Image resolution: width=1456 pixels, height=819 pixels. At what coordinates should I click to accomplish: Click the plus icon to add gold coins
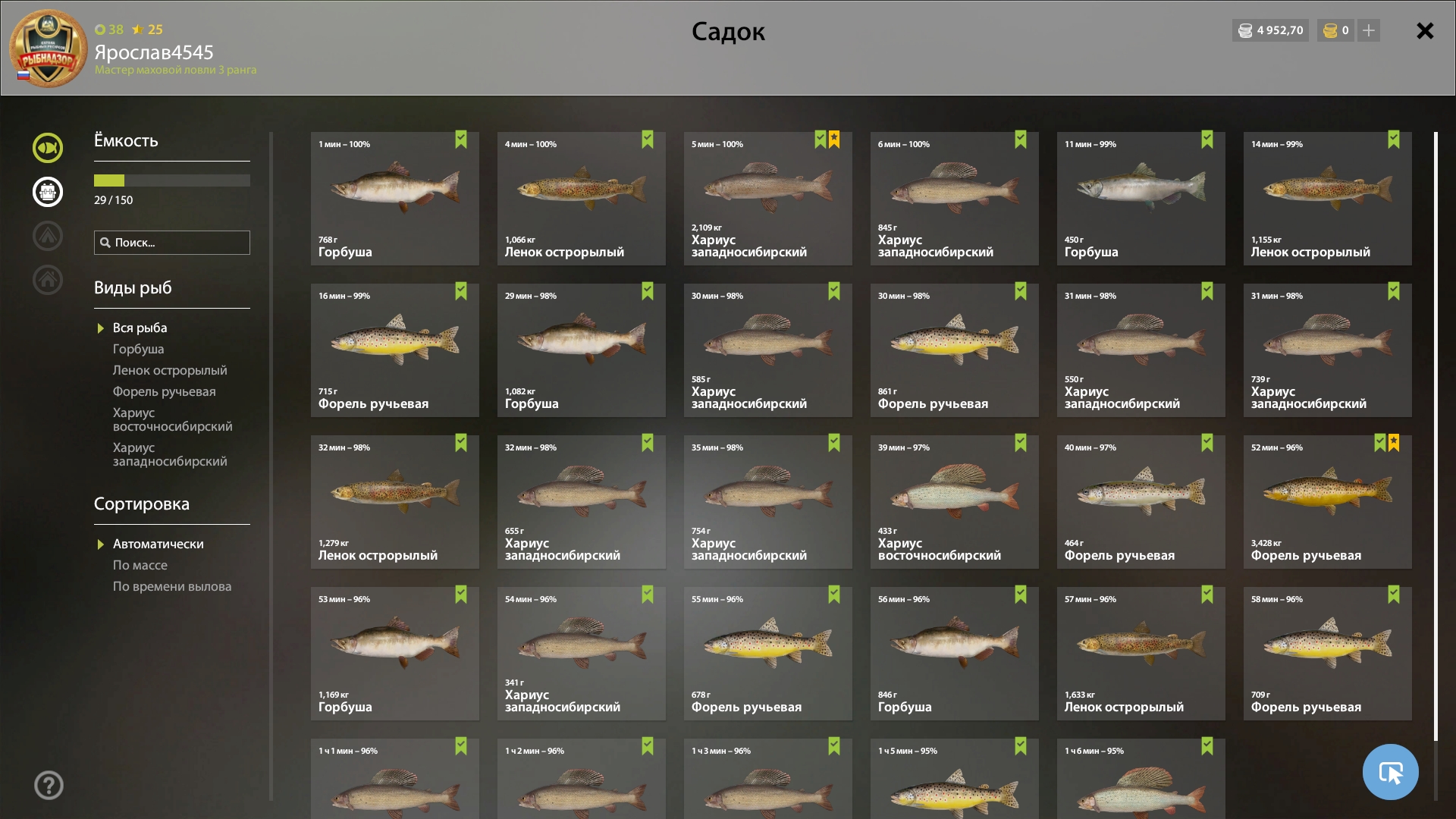coord(1369,30)
